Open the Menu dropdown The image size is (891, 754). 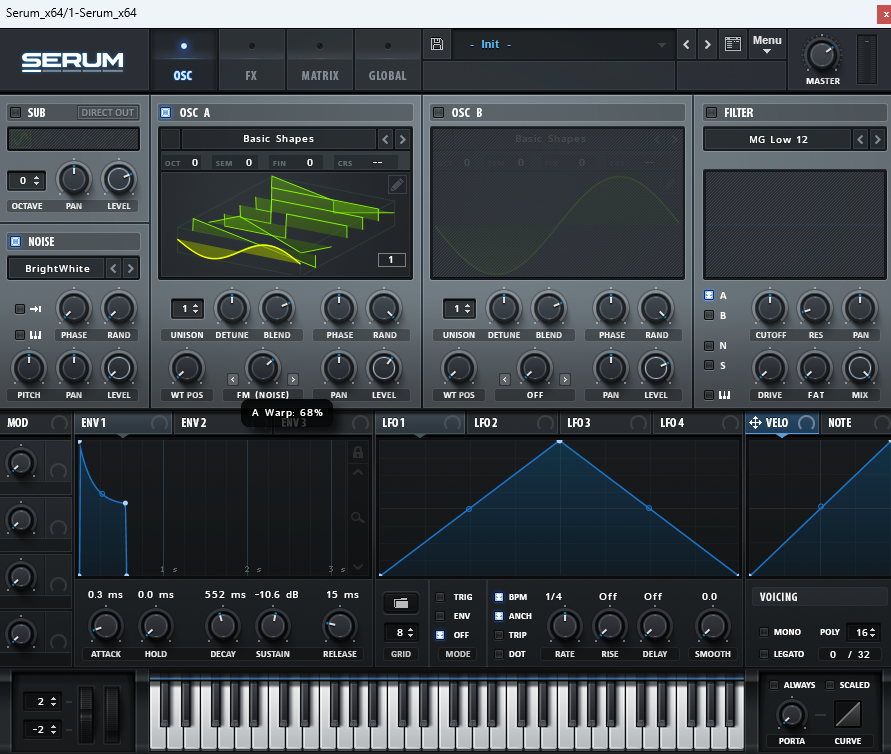click(767, 44)
